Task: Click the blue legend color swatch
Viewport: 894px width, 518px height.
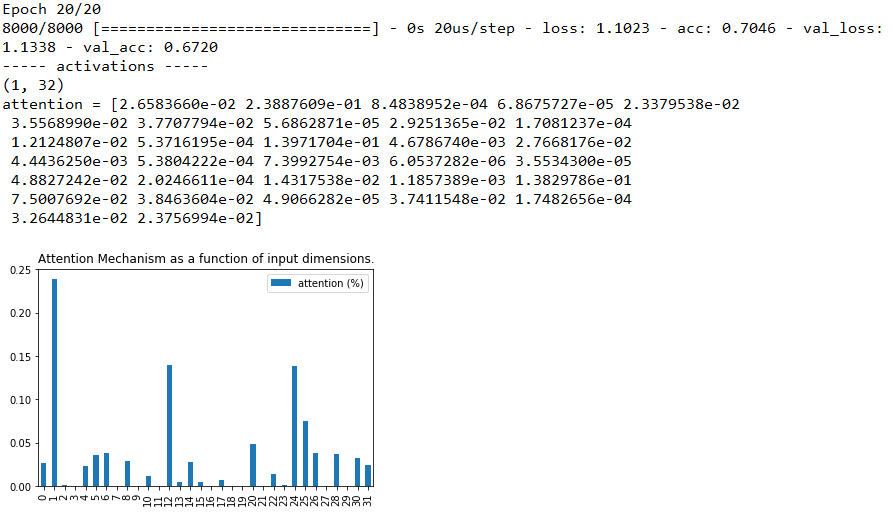Action: [x=281, y=283]
